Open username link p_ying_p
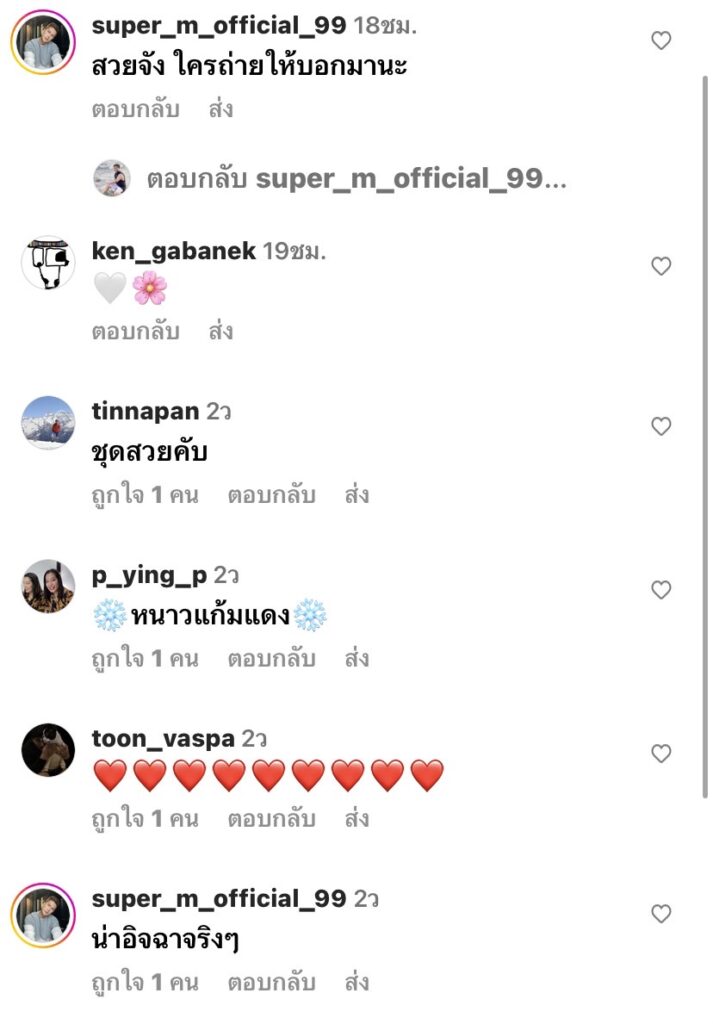This screenshot has width=713, height=1024. (149, 576)
